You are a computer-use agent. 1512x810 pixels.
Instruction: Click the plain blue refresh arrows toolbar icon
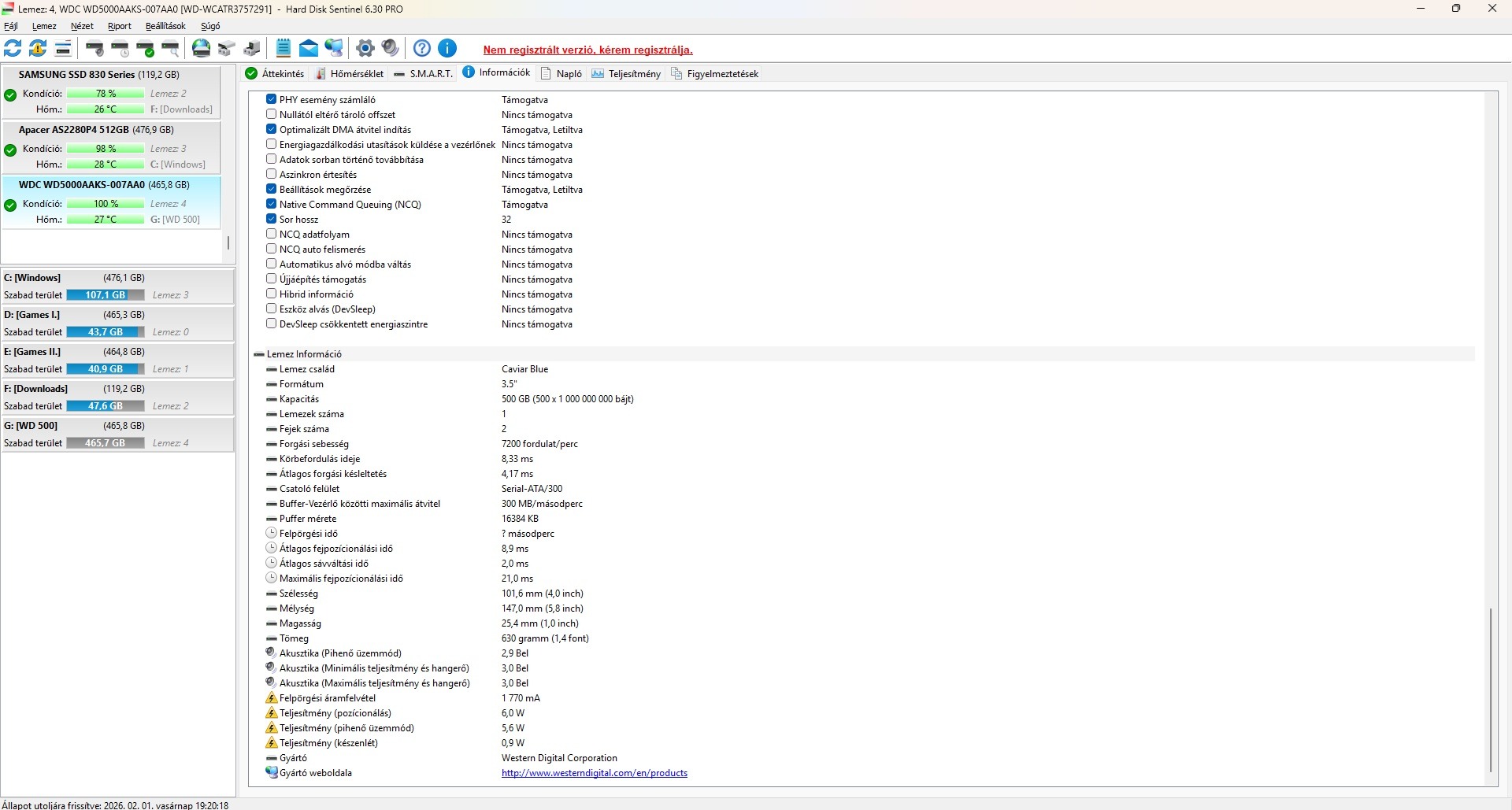13,49
